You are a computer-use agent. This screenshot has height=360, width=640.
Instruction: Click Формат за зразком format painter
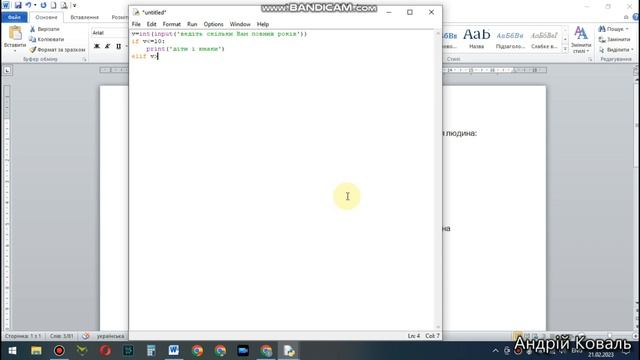click(x=58, y=49)
